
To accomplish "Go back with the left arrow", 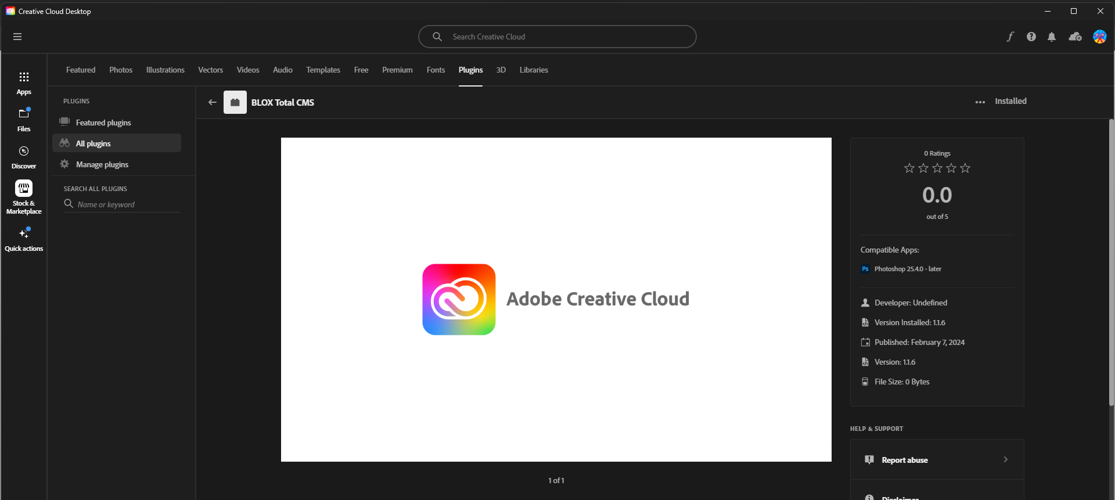I will click(212, 102).
